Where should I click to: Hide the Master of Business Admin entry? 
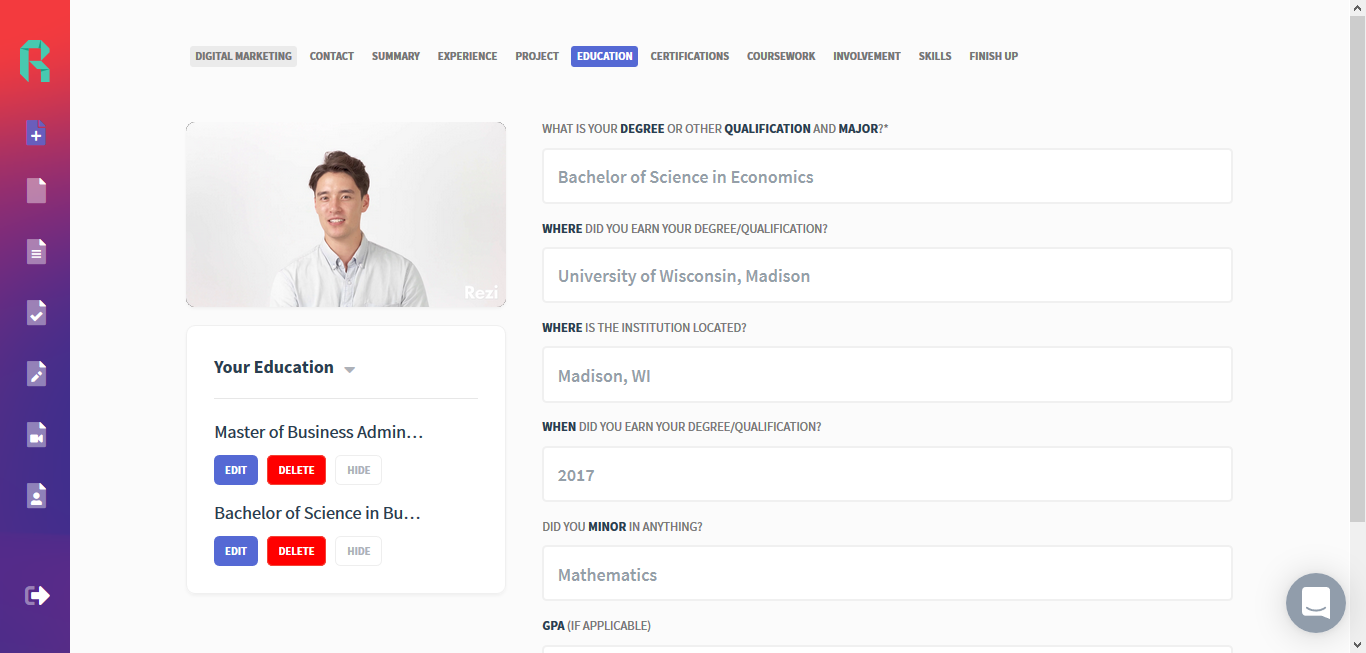358,470
